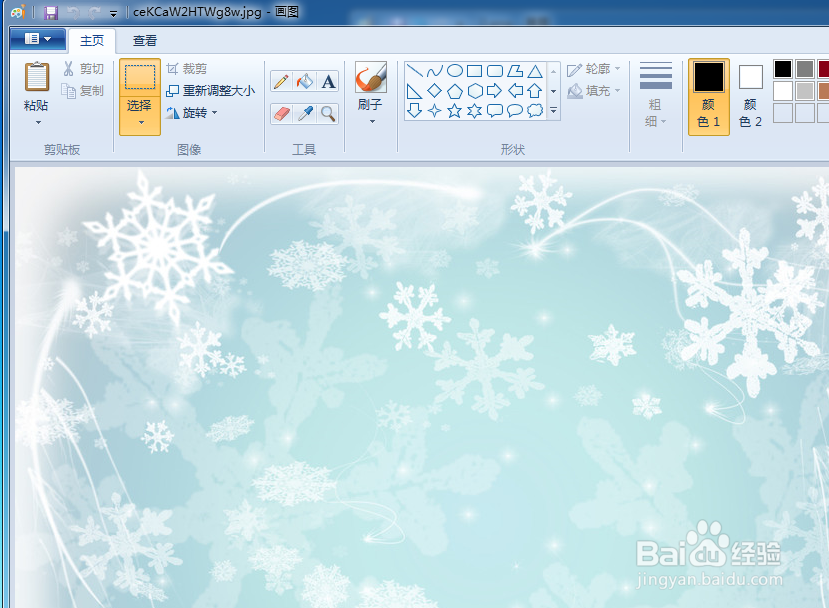Choose the Right triangle shape
Image resolution: width=829 pixels, height=608 pixels.
pyautogui.click(x=414, y=91)
